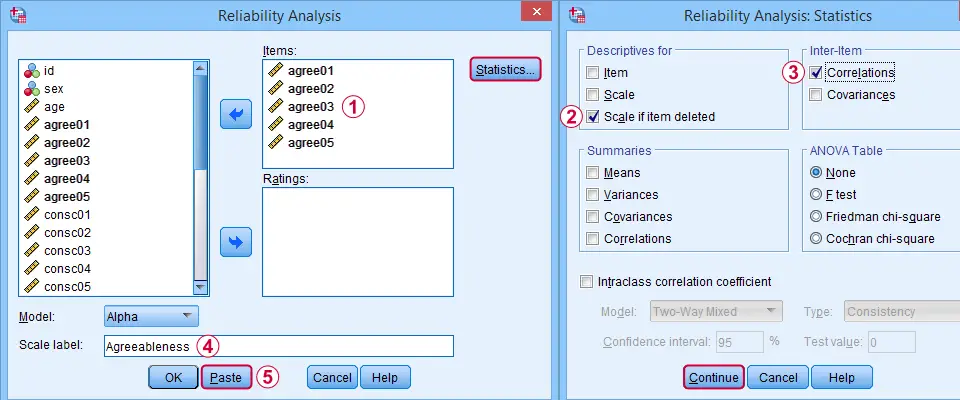Select the id variable nominal icon

tap(31, 71)
